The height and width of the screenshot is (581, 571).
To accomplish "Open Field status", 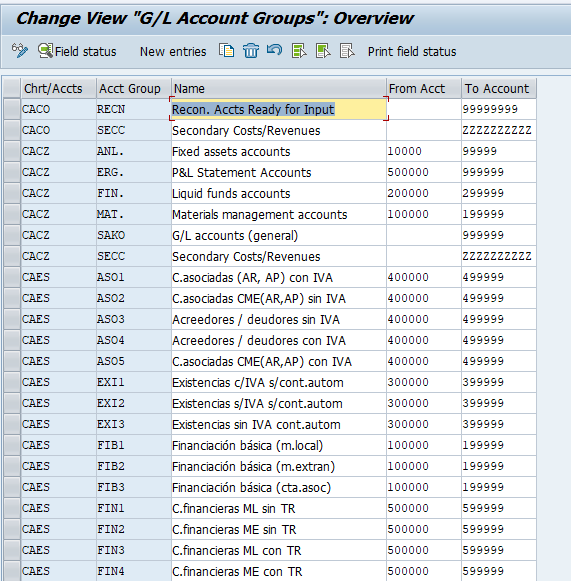I will (x=77, y=51).
